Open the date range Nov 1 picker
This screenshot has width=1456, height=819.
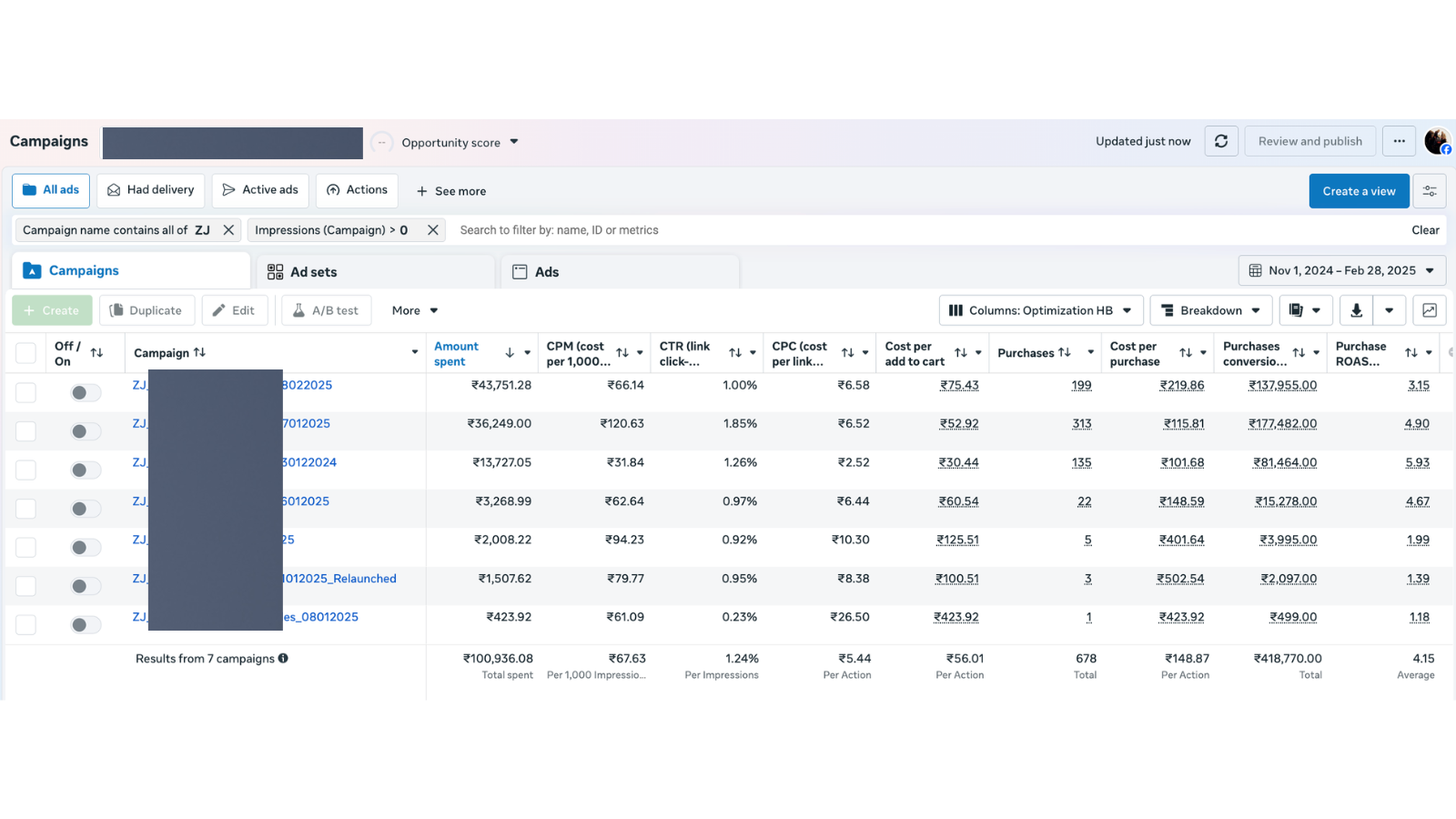[x=1342, y=270]
